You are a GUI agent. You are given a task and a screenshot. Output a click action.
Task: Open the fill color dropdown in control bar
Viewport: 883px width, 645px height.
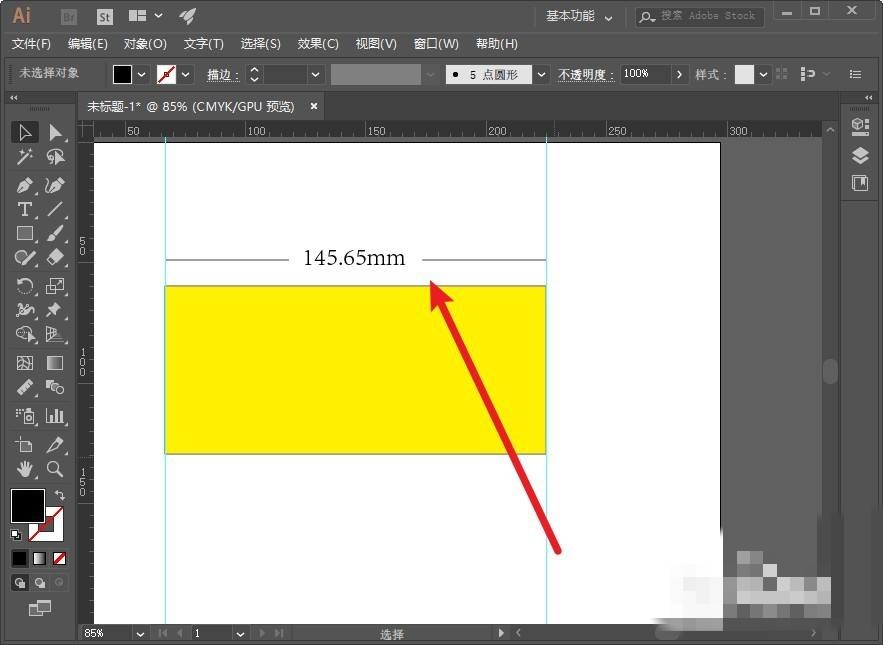[x=142, y=74]
